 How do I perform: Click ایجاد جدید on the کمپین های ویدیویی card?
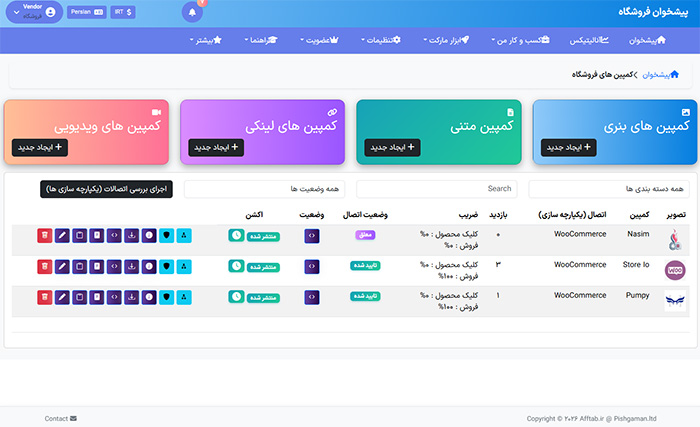[40, 148]
